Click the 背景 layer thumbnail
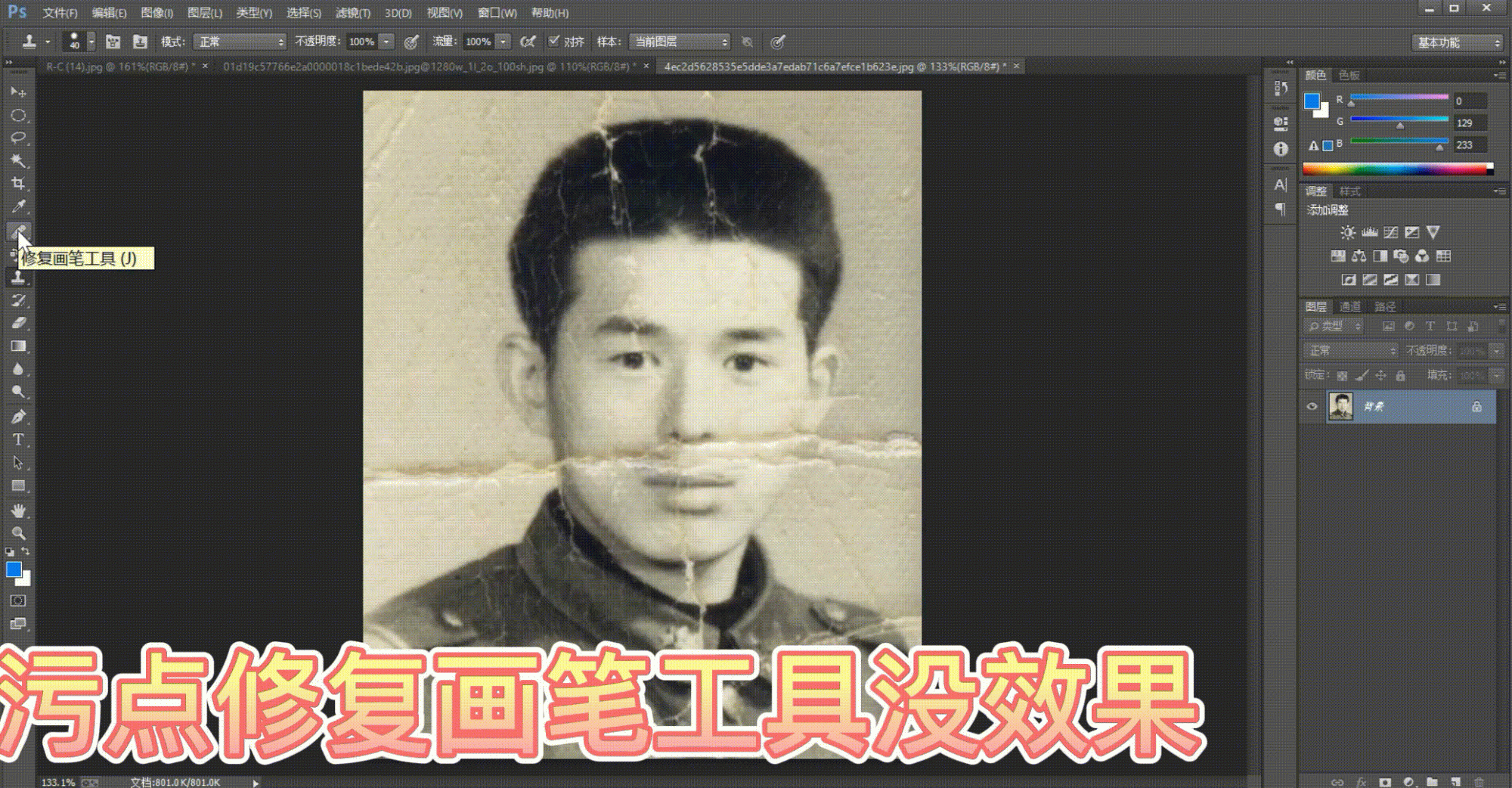Viewport: 1512px width, 788px height. tap(1340, 407)
